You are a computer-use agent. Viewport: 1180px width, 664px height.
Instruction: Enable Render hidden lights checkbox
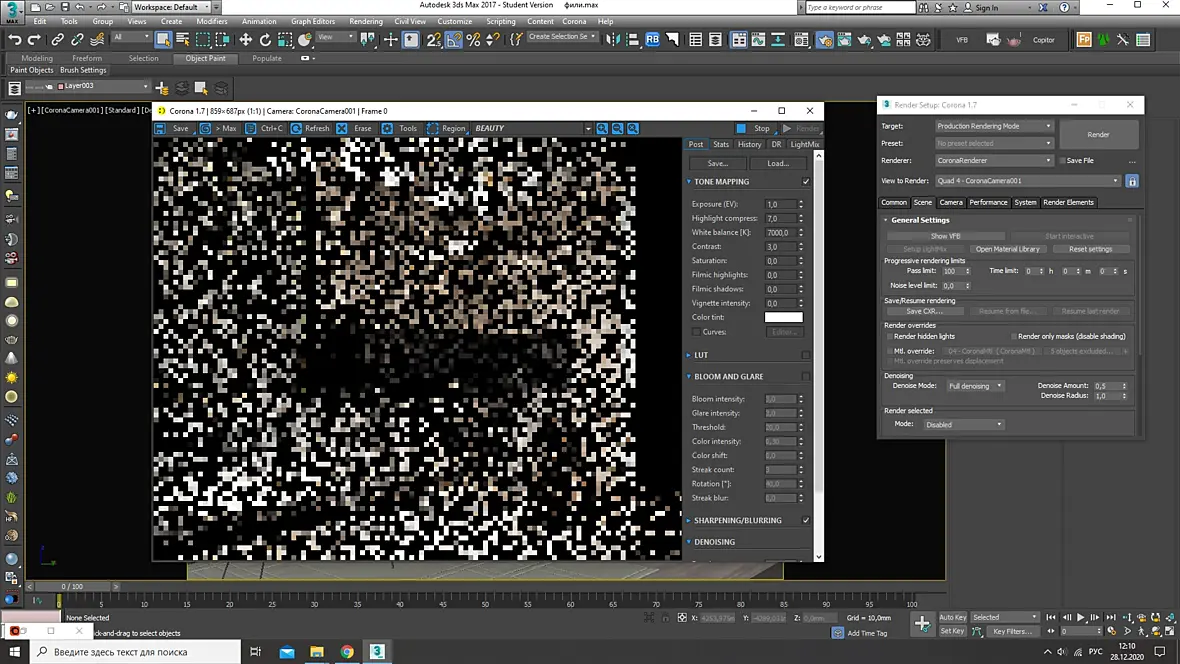click(890, 337)
